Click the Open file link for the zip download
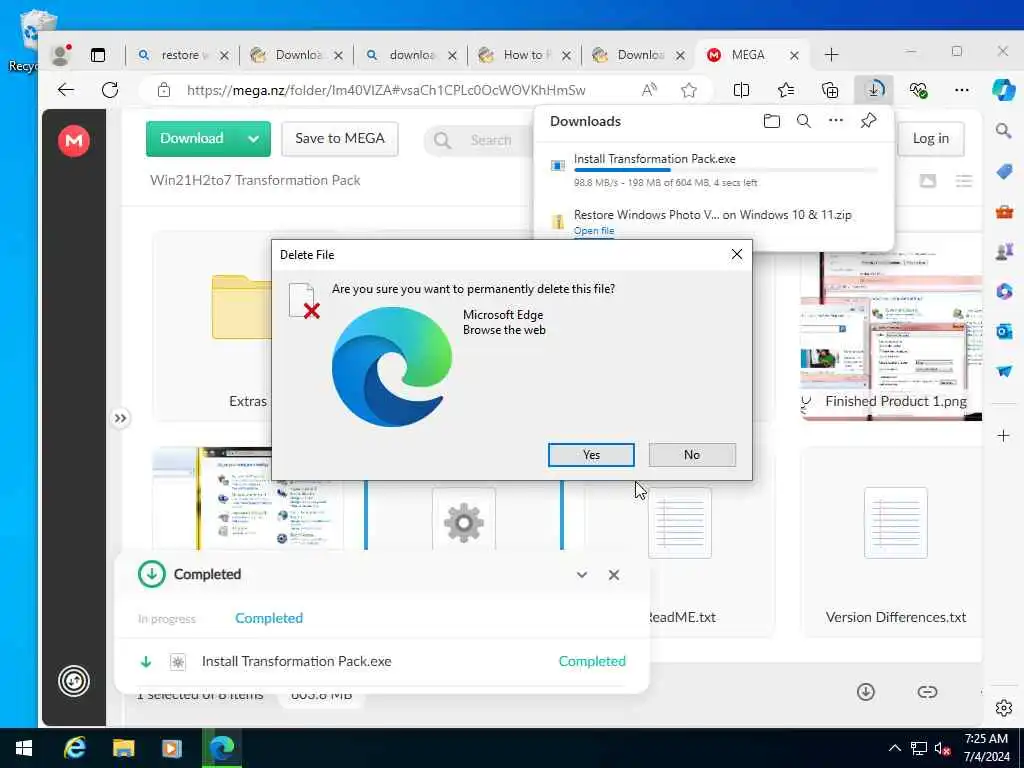This screenshot has height=768, width=1024. pyautogui.click(x=594, y=231)
